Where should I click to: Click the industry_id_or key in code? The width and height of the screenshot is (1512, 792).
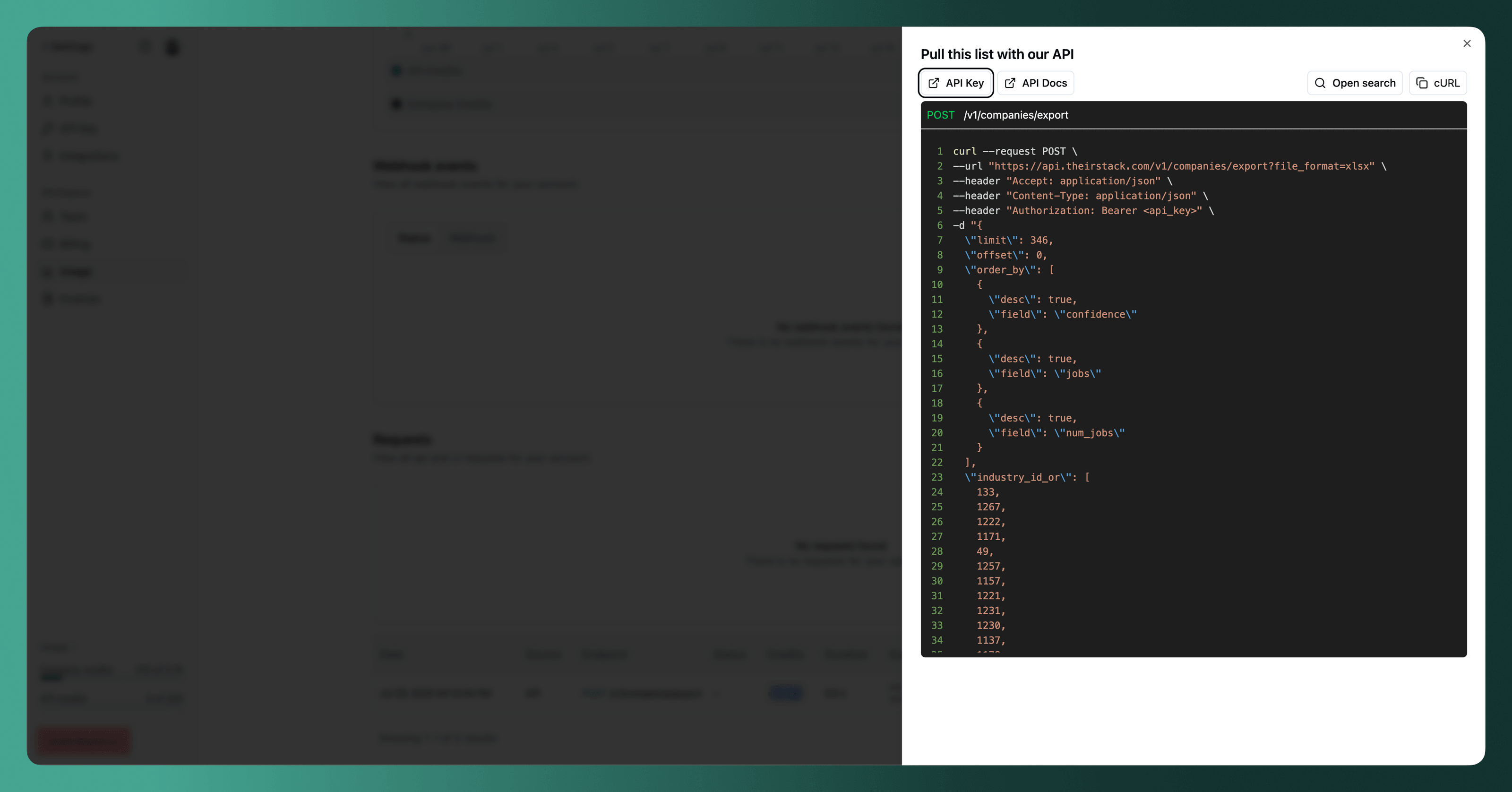click(x=1018, y=477)
